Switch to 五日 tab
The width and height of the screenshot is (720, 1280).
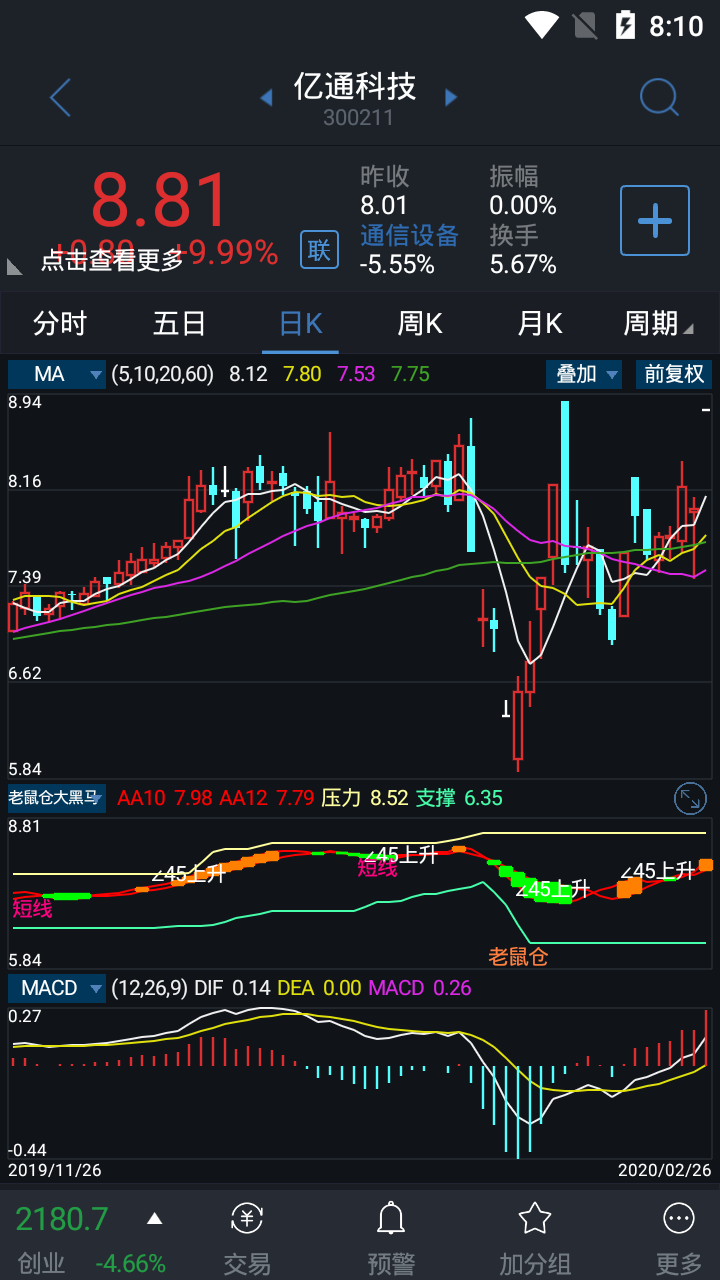tap(180, 323)
